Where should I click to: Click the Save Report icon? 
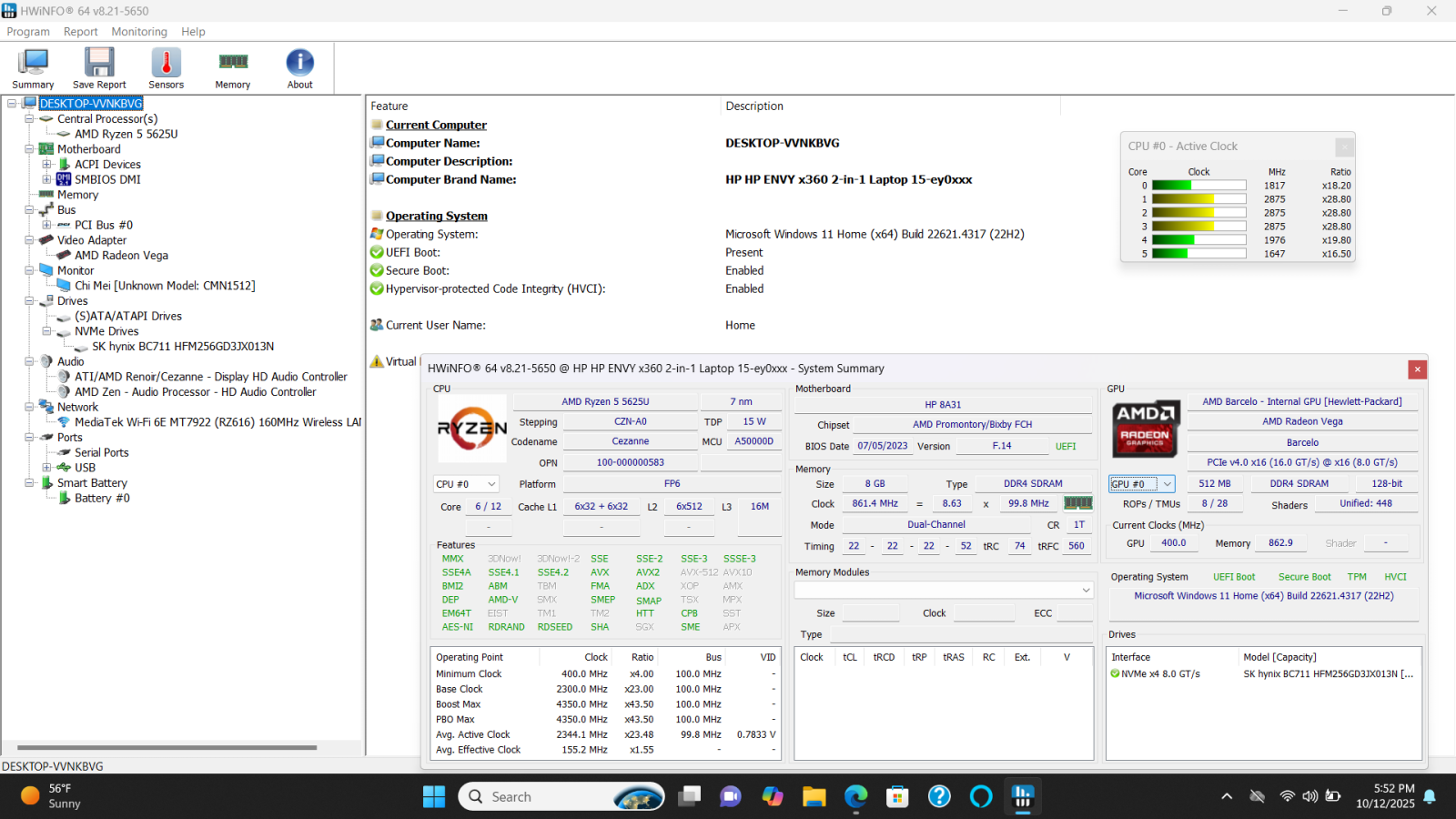pos(99,68)
